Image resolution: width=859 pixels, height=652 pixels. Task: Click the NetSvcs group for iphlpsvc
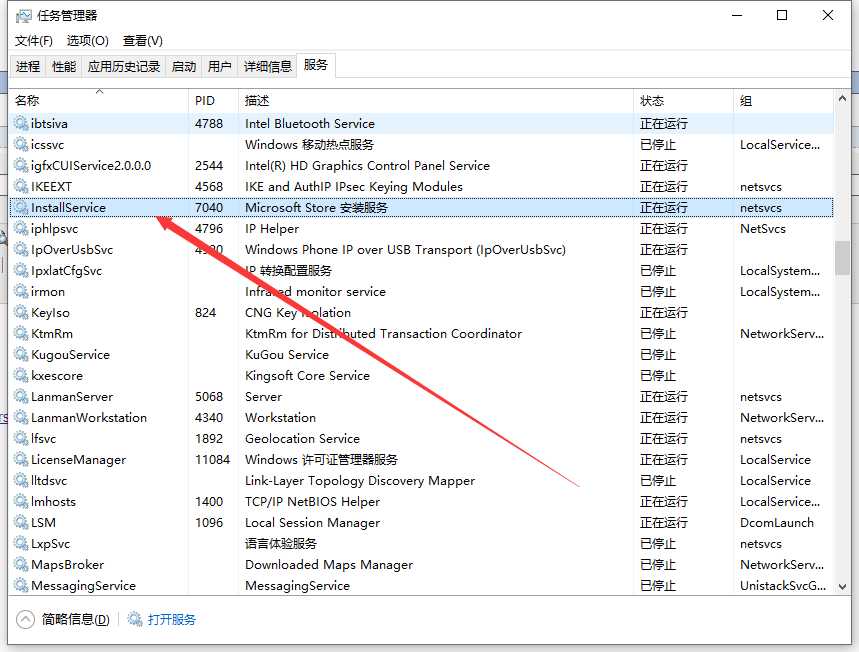coord(763,228)
